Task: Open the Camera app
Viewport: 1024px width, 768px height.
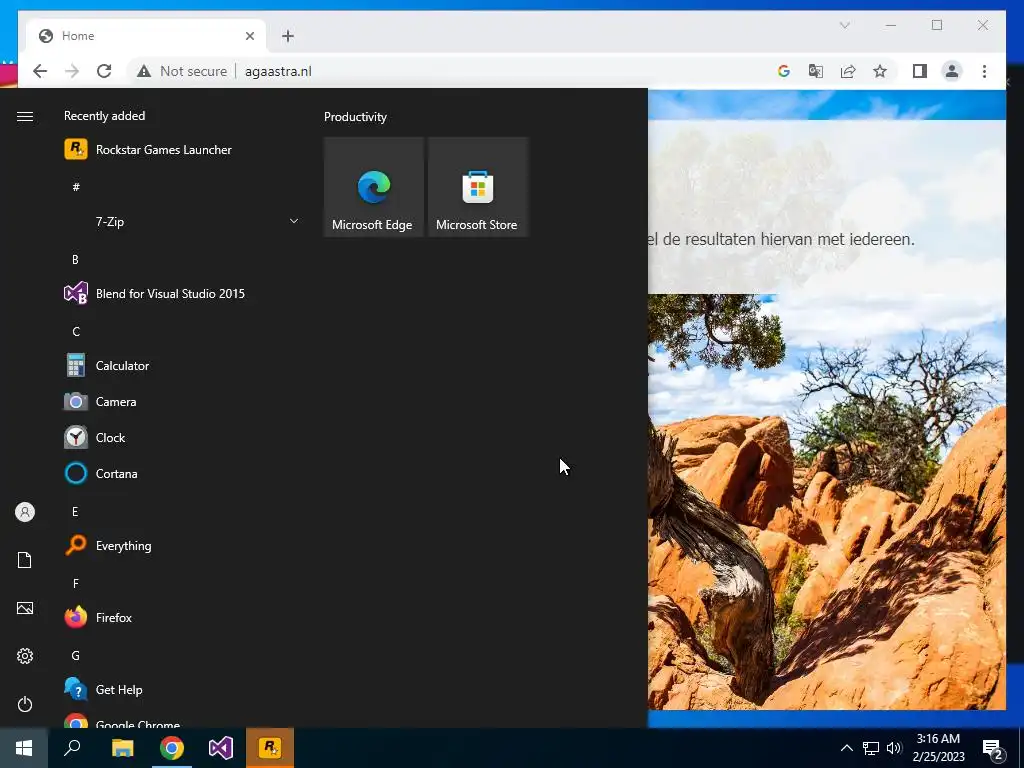Action: 182,402
